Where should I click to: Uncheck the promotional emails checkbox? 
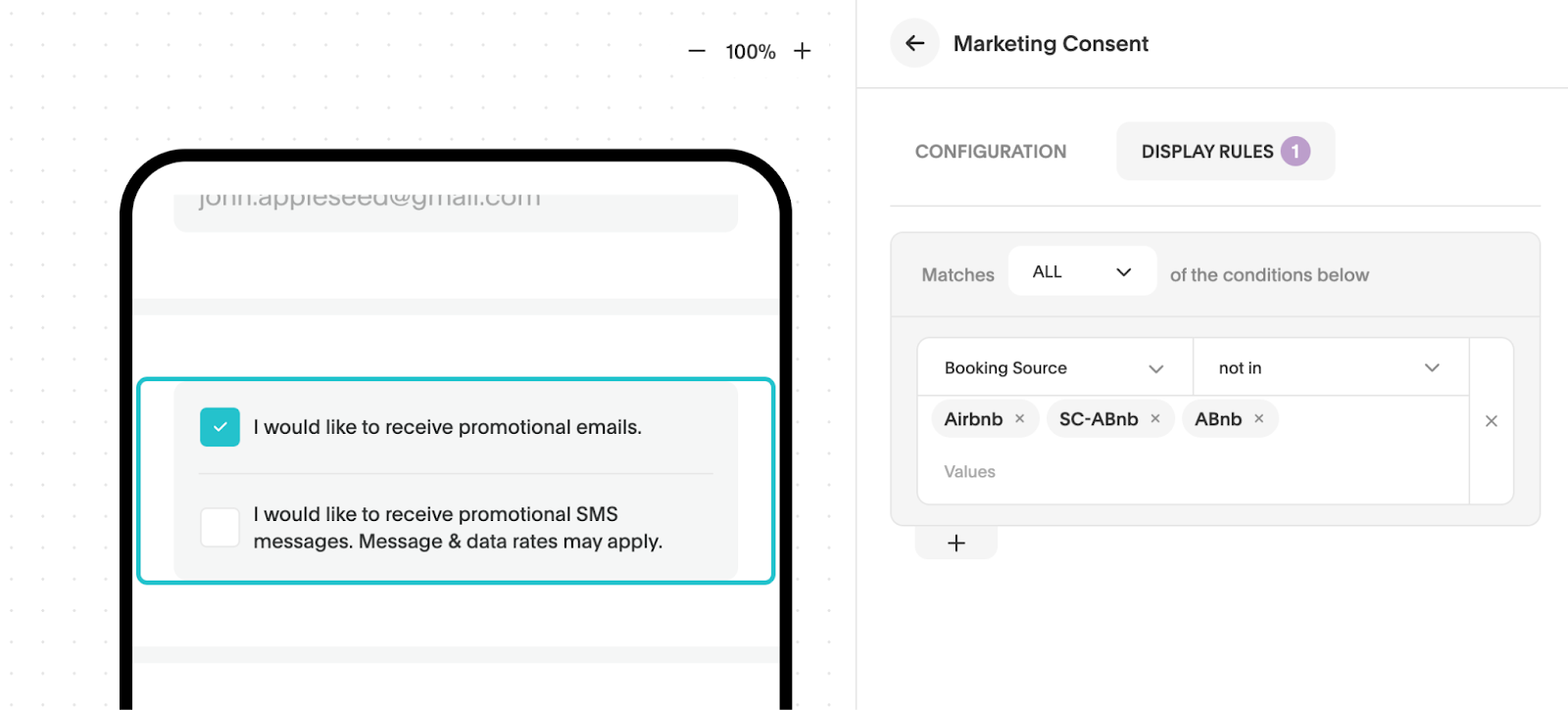tap(220, 427)
